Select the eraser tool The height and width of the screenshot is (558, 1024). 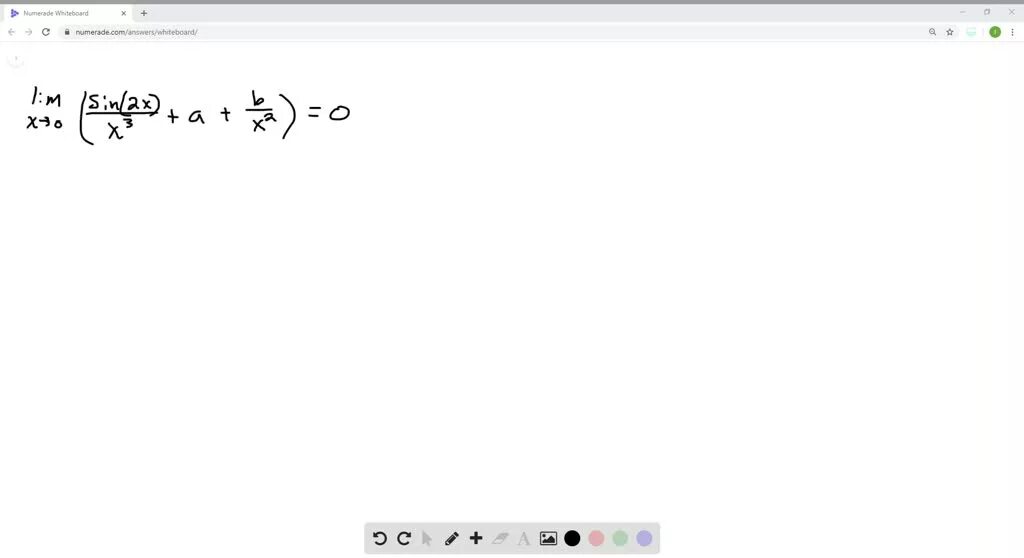click(x=500, y=538)
